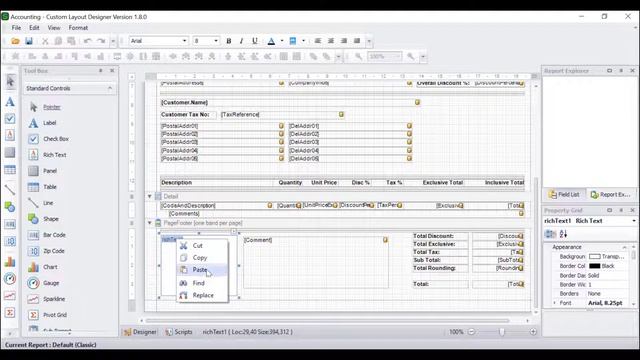The image size is (640, 360).
Task: Open the View menu
Action: pyautogui.click(x=54, y=28)
